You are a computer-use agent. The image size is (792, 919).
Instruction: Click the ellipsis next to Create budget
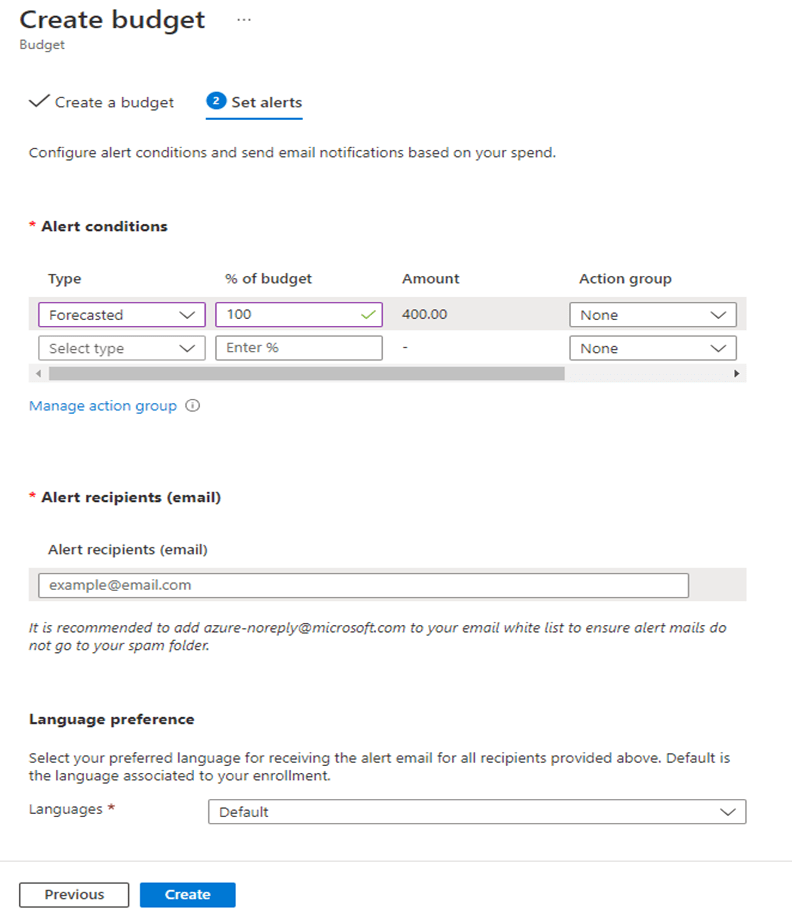[244, 20]
